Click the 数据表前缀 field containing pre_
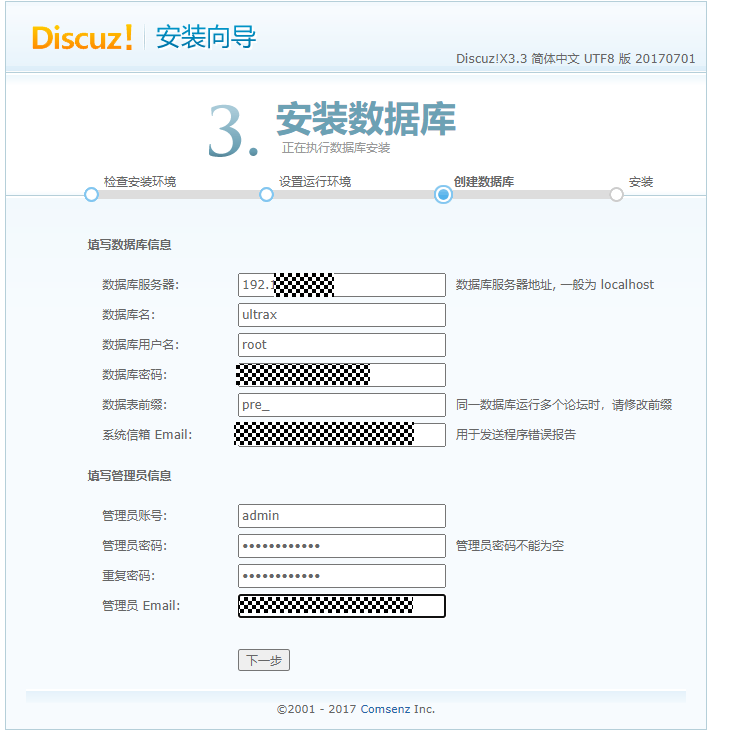 point(342,405)
